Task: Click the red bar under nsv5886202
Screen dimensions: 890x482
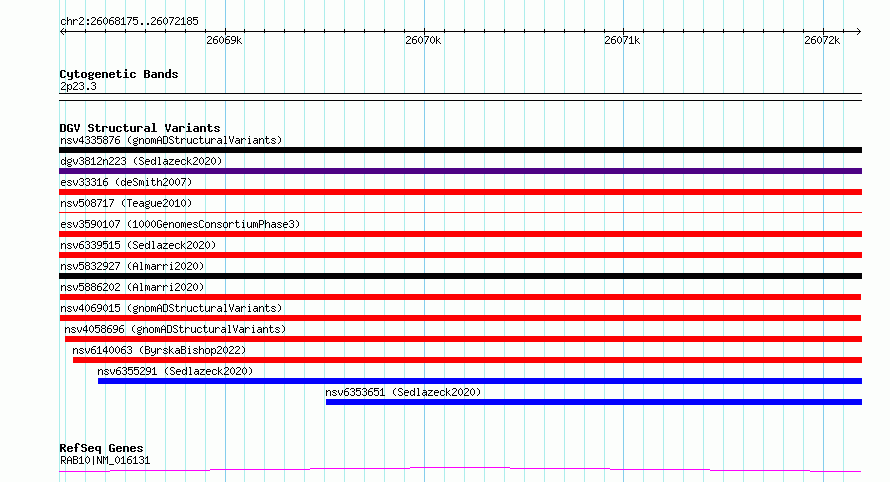Action: (x=460, y=297)
